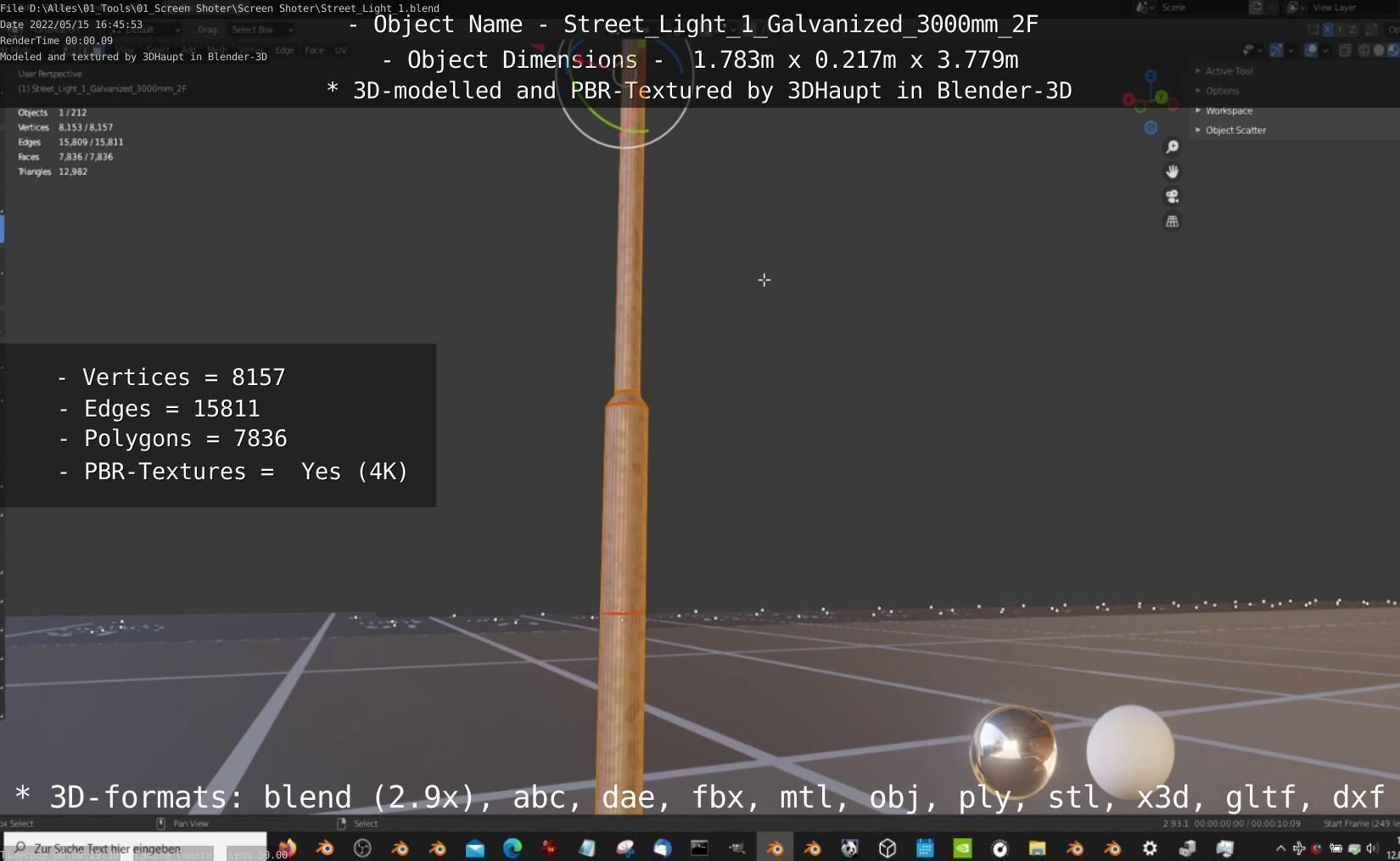This screenshot has height=861, width=1400.
Task: Open the viewport overlays dropdown arrow
Action: pos(1325,50)
